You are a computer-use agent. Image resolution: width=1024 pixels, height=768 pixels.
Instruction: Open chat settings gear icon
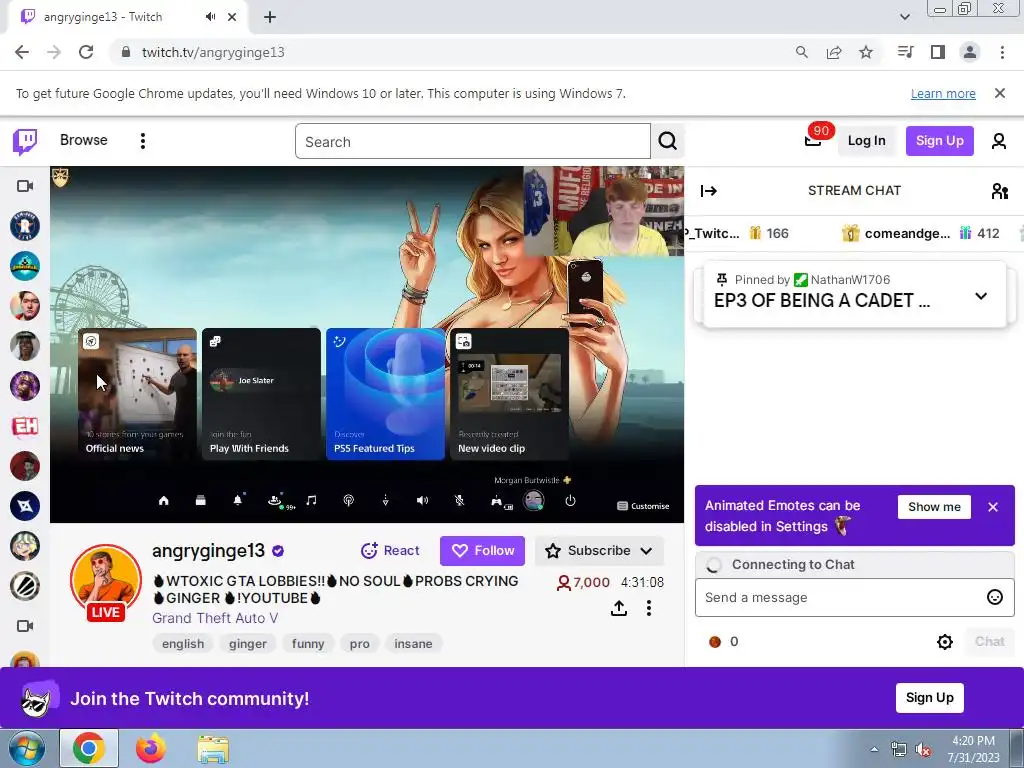point(944,641)
